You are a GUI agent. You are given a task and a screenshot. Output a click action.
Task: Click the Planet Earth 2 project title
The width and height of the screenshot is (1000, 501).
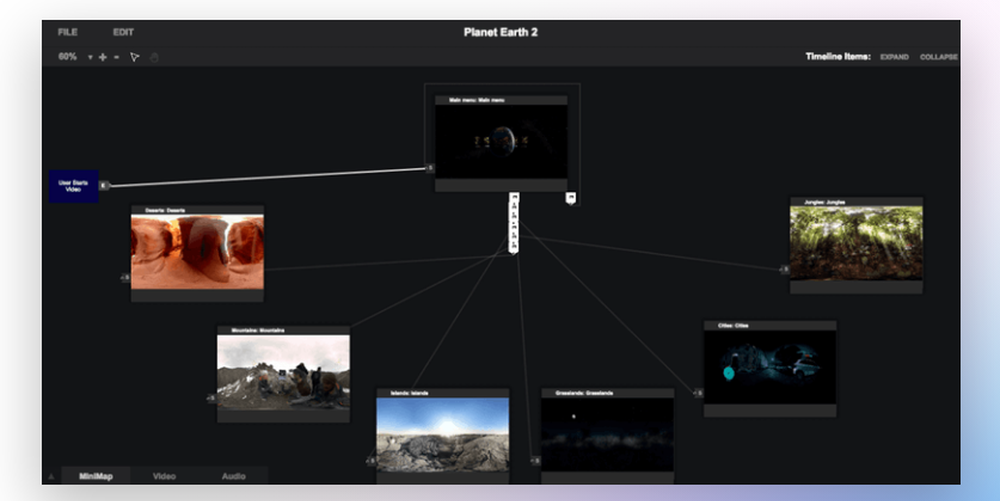pos(501,33)
